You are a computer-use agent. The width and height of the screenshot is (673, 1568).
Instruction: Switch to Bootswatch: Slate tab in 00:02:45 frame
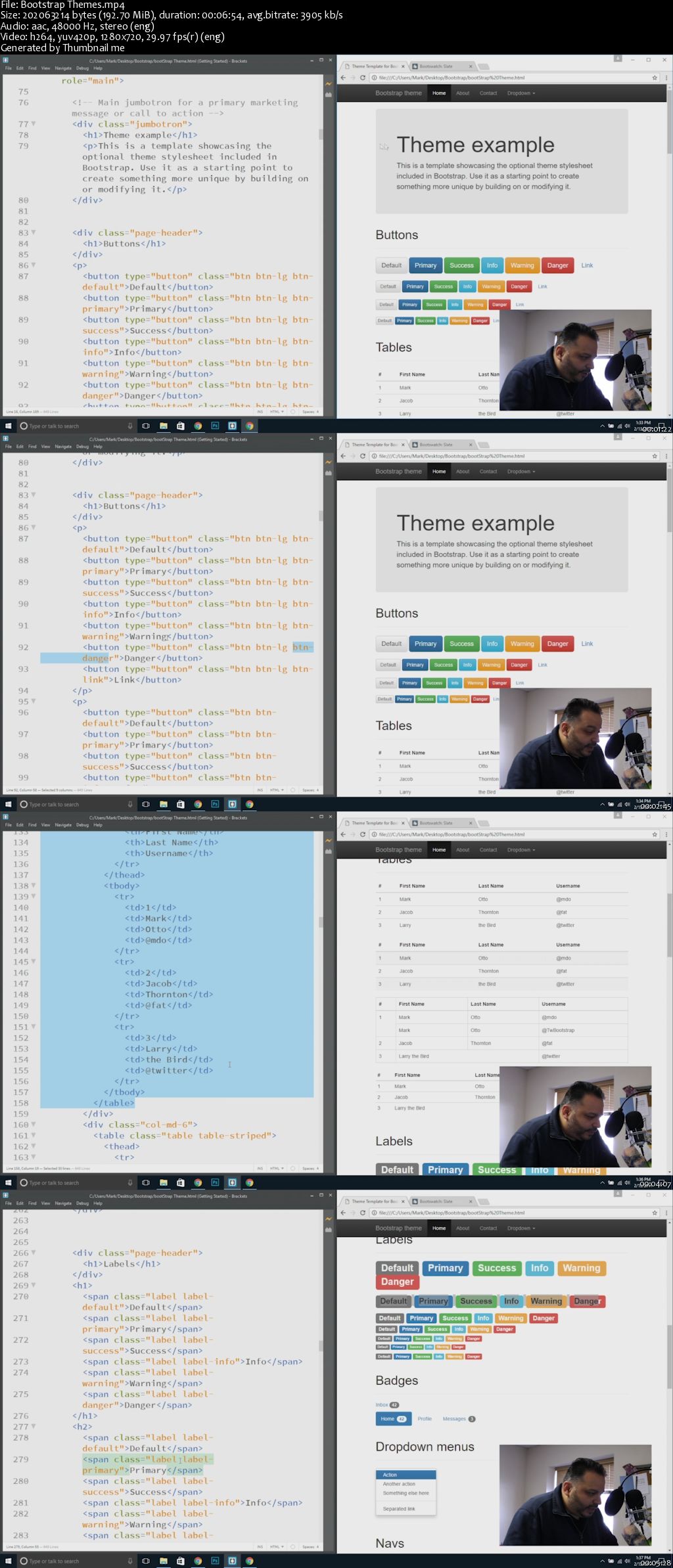pos(440,445)
